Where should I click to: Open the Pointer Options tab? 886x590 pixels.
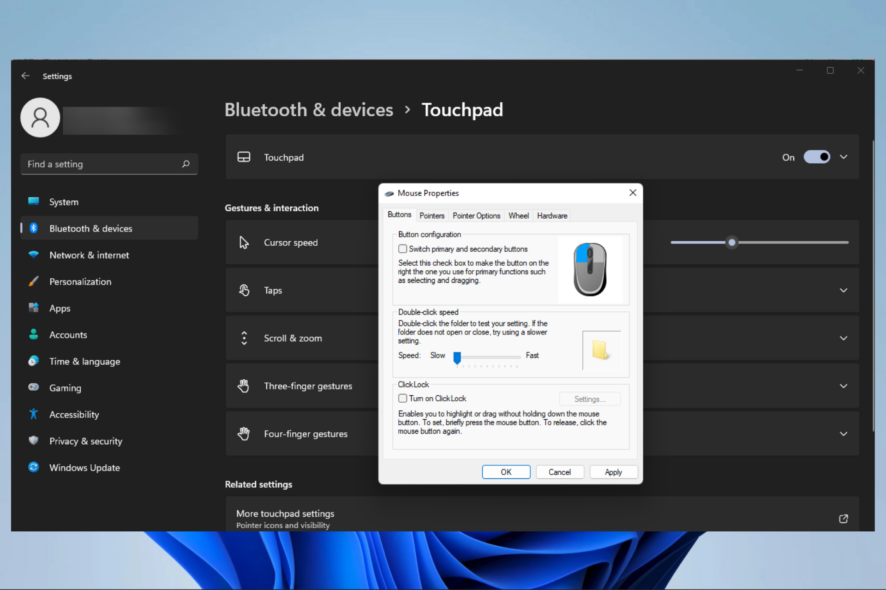(x=476, y=216)
